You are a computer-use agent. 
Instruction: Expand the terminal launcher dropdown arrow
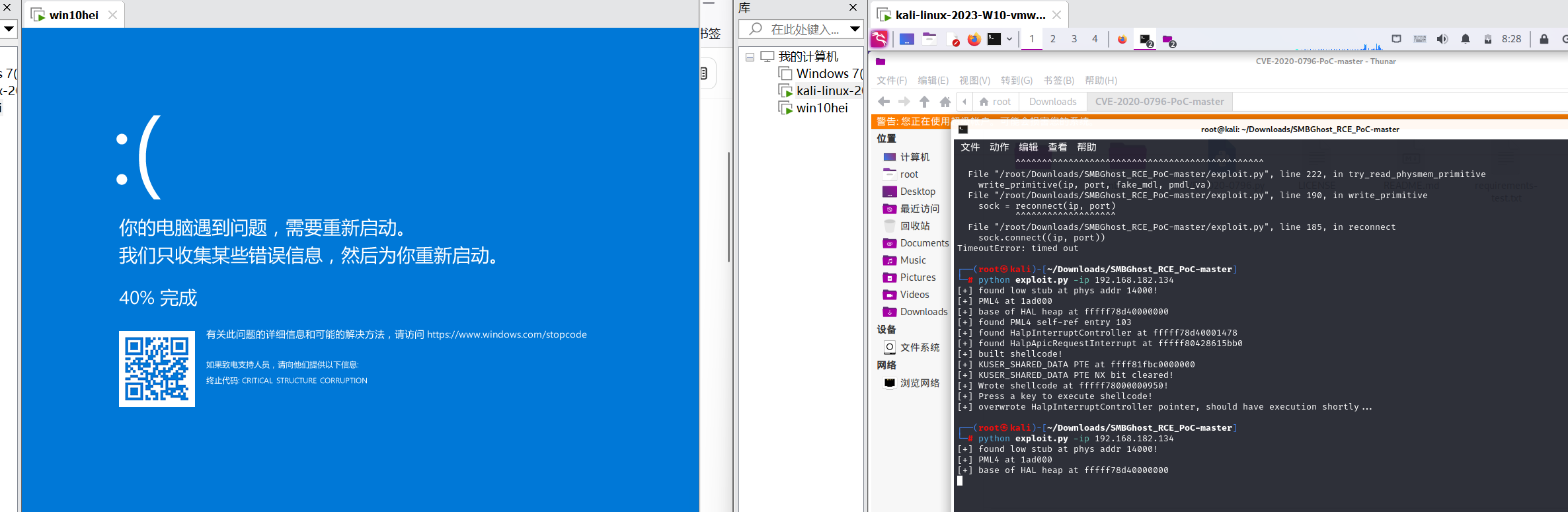point(1009,39)
